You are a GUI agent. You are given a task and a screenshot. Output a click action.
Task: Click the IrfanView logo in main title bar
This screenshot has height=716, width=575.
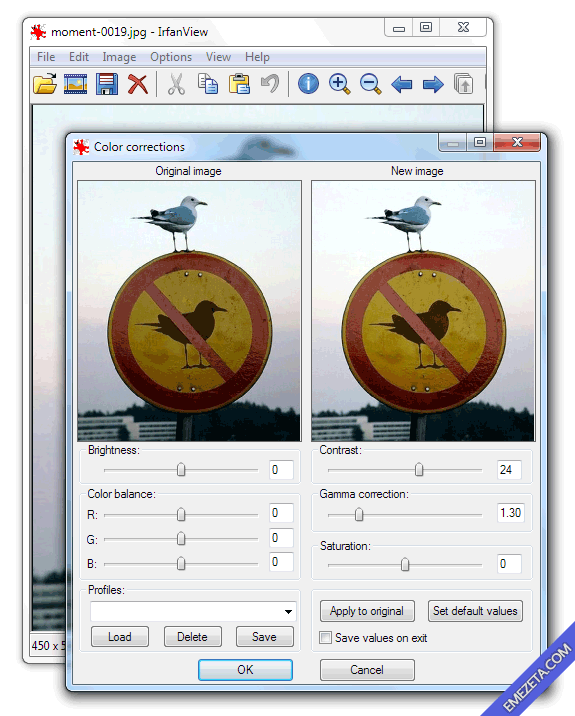click(38, 32)
